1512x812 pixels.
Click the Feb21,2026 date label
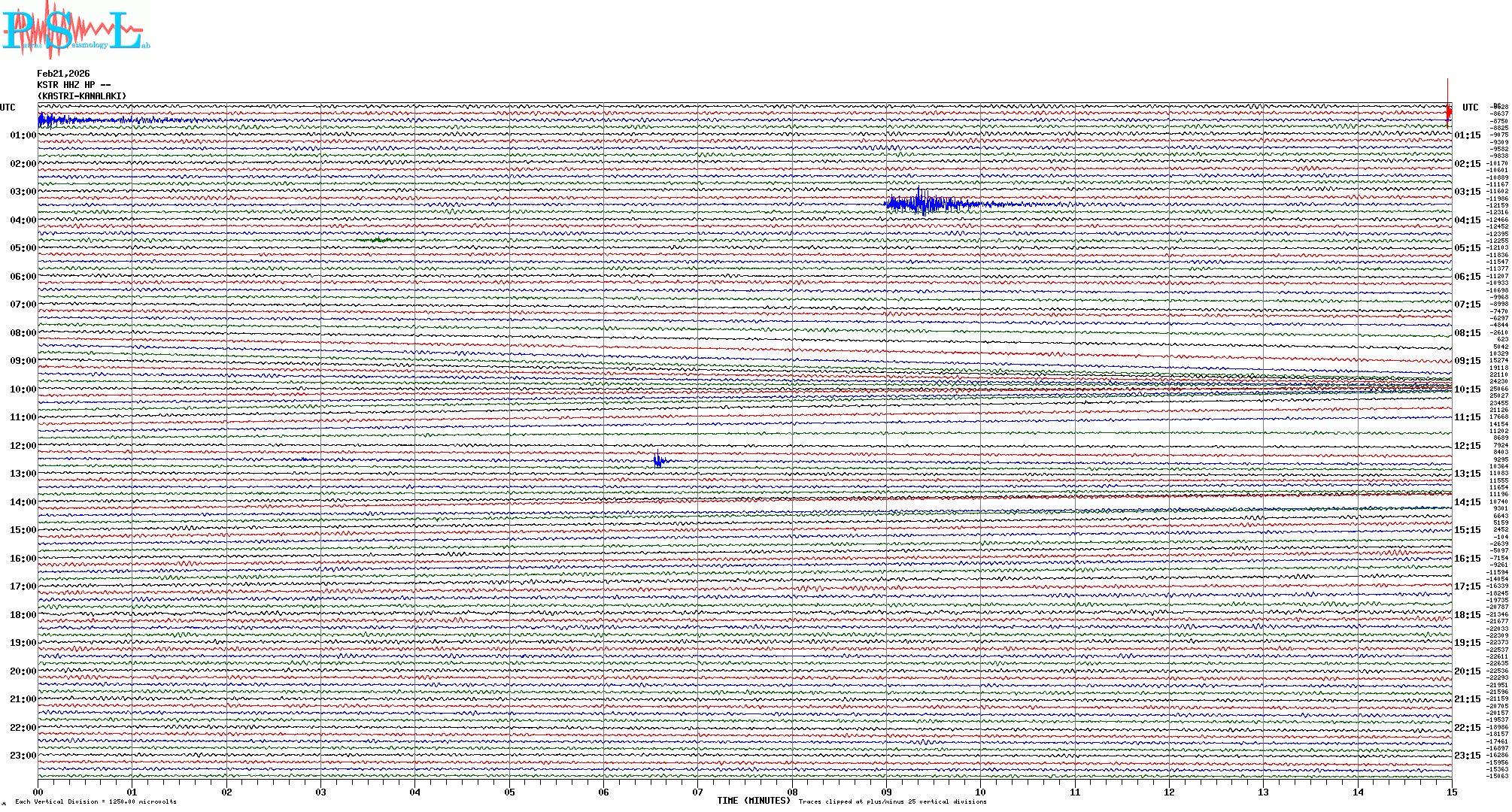click(x=63, y=74)
